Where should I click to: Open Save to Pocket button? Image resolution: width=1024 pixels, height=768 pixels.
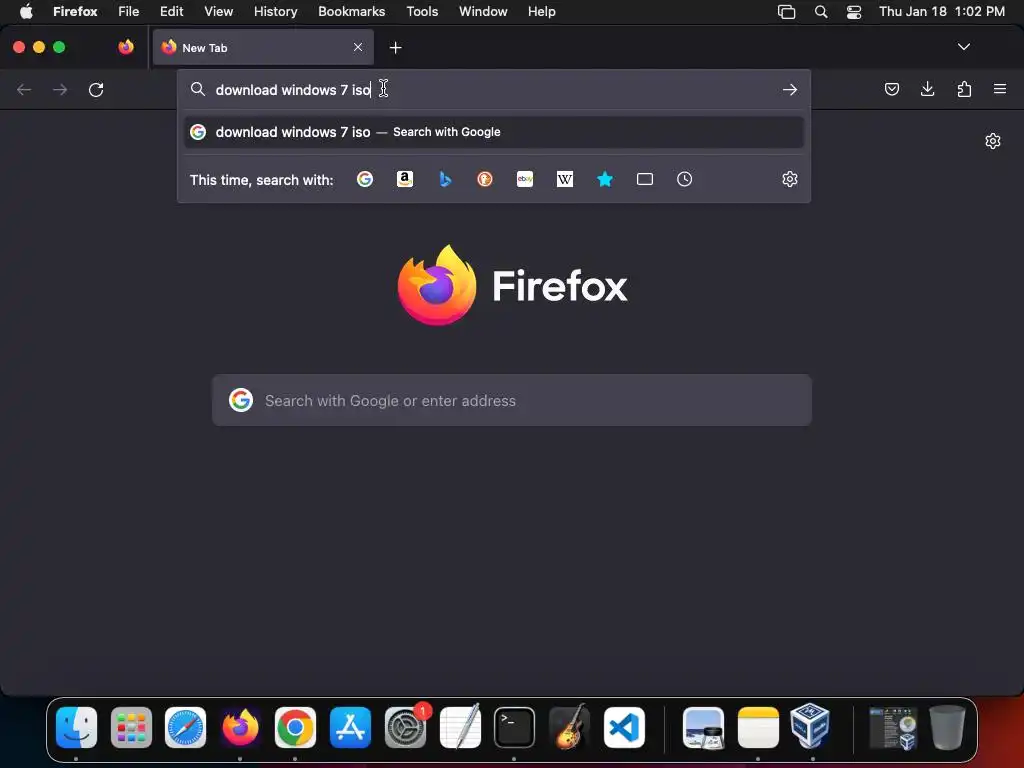pos(891,89)
